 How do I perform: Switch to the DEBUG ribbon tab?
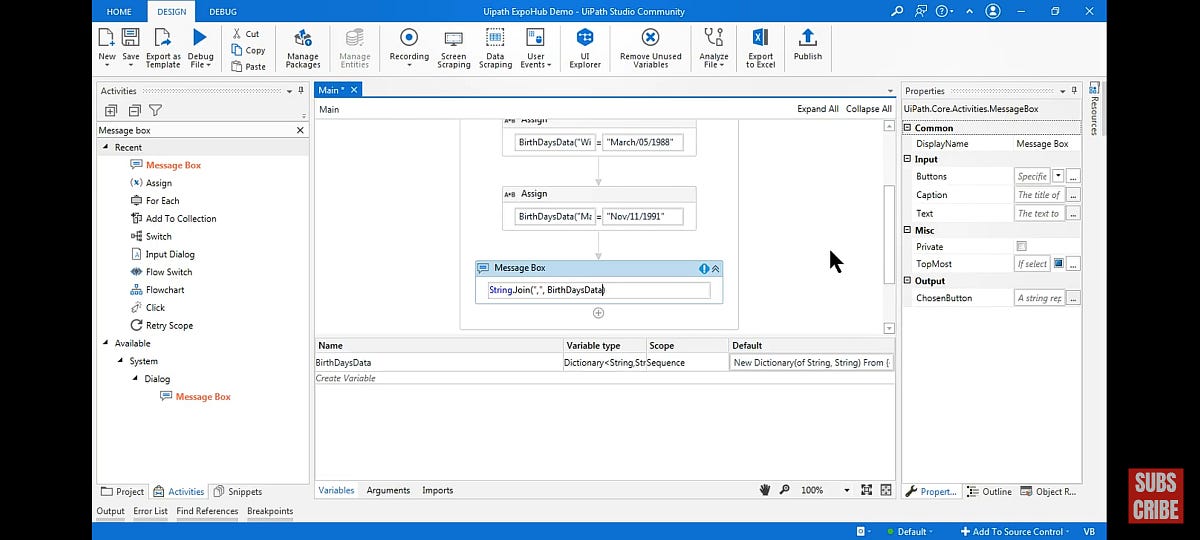click(223, 11)
